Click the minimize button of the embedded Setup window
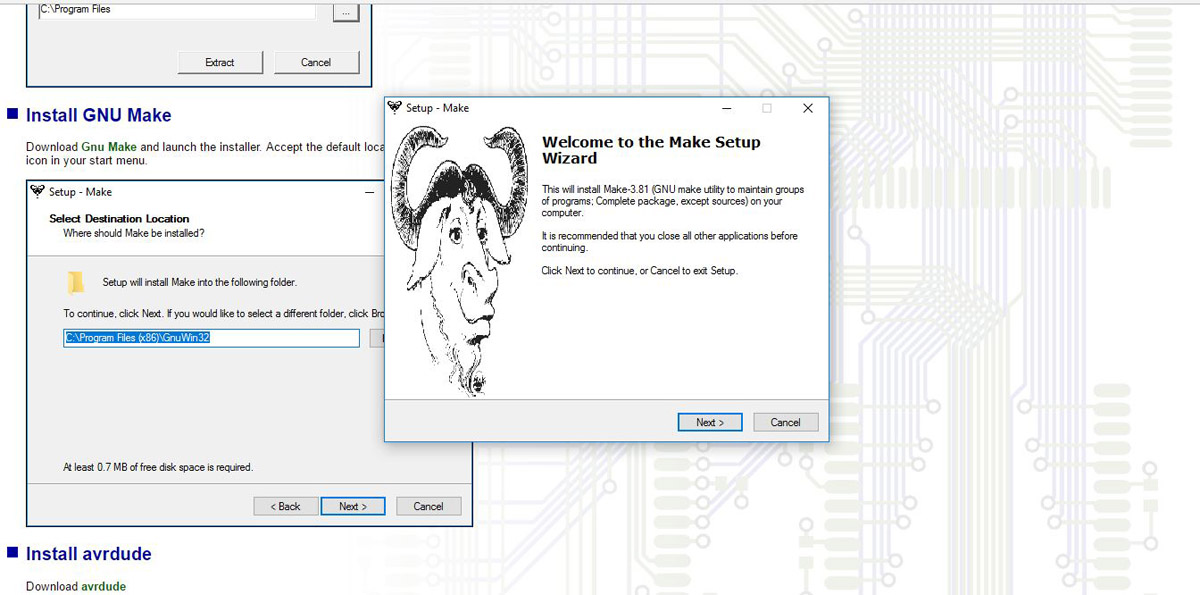 369,192
